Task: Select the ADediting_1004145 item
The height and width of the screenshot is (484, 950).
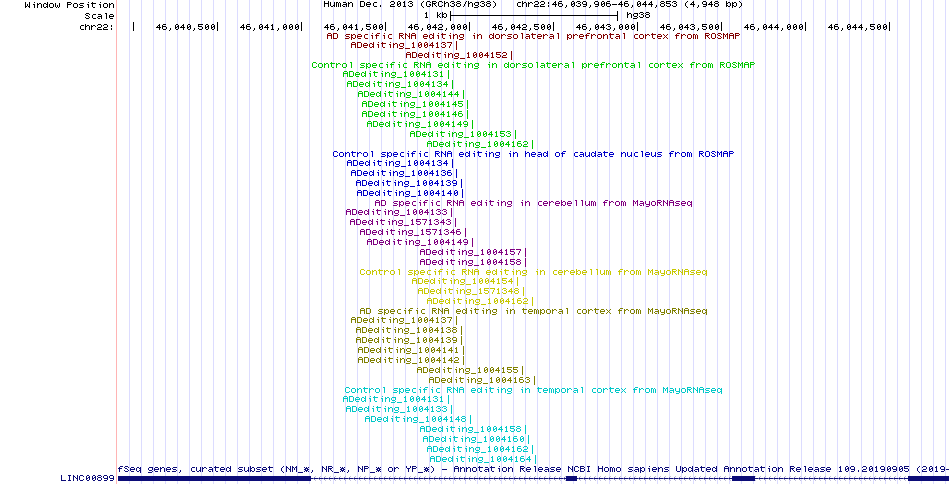Action: (414, 104)
